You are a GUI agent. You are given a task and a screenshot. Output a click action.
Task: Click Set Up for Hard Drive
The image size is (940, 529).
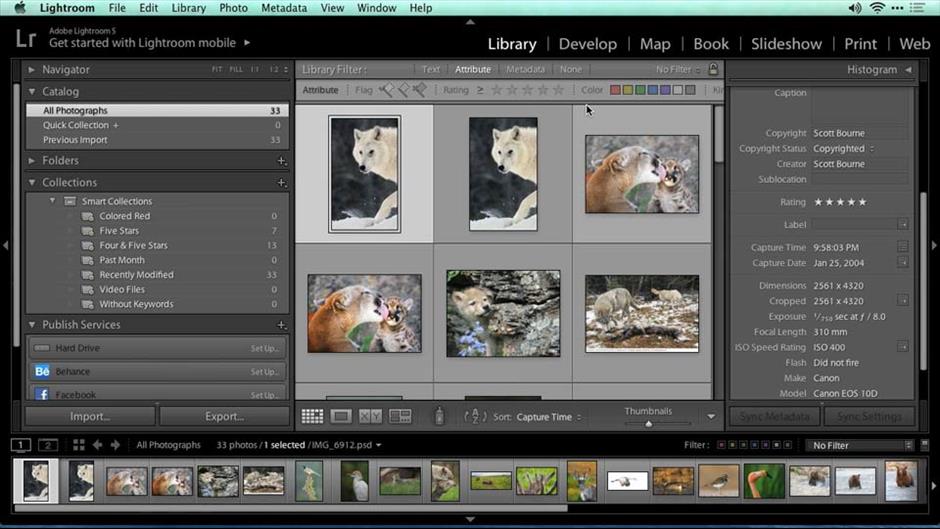click(264, 348)
